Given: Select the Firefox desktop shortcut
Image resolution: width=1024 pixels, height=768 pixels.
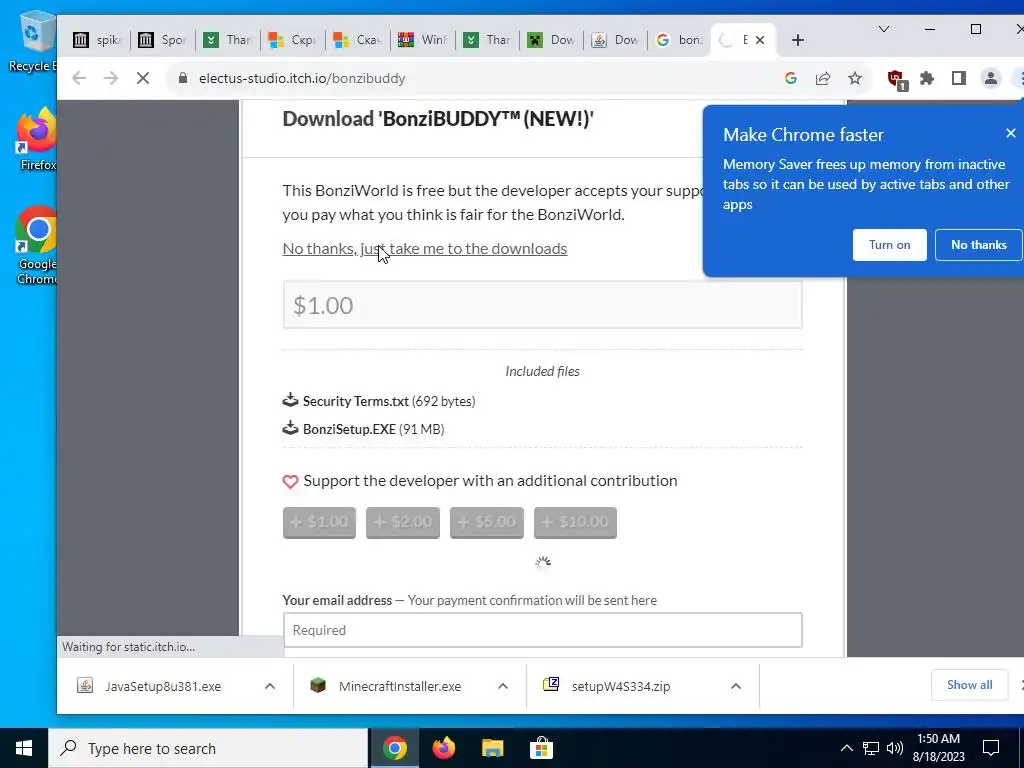Looking at the screenshot, I should tap(37, 139).
